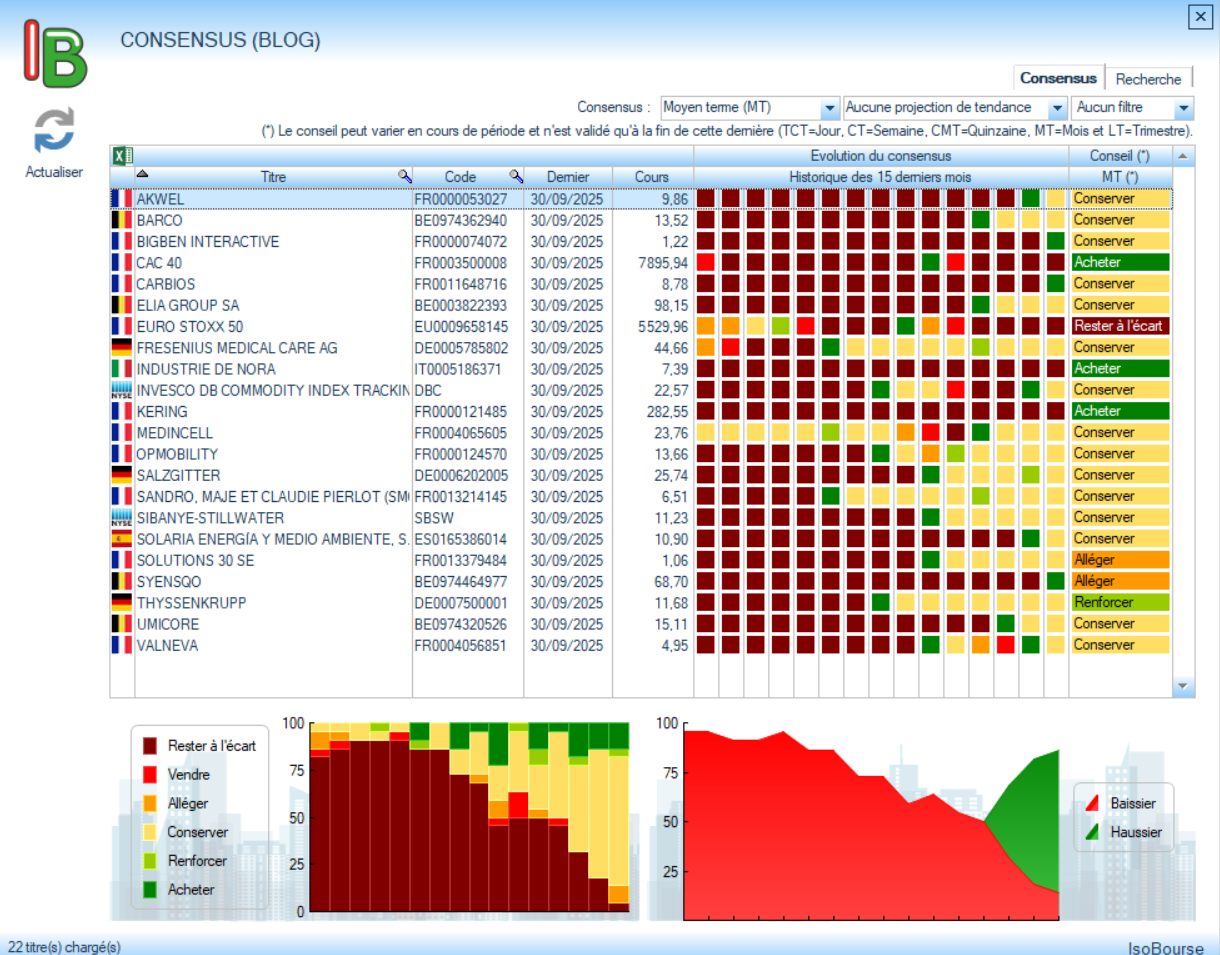Click the Alléger orange legend swatch

pyautogui.click(x=150, y=803)
